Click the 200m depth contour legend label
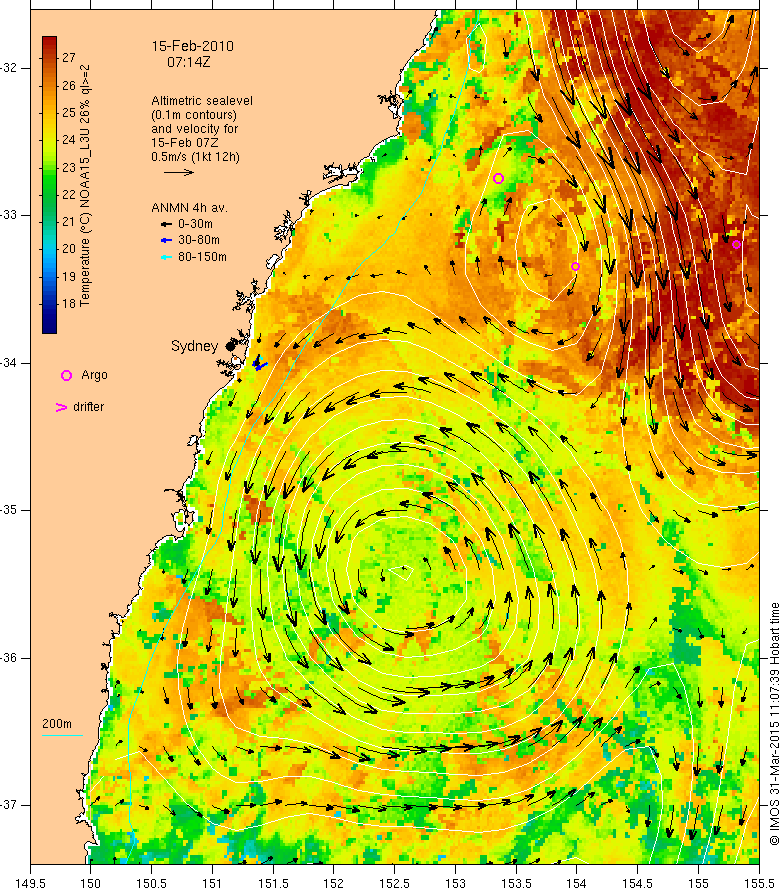 pos(57,724)
